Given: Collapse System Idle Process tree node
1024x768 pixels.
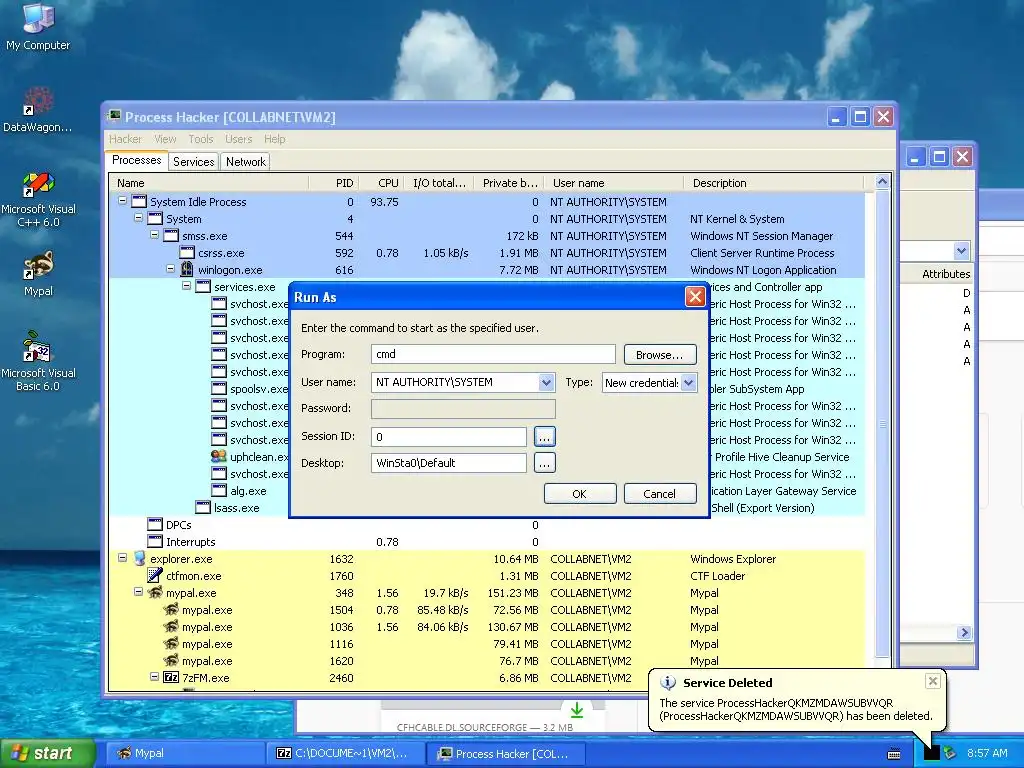Looking at the screenshot, I should pos(123,201).
